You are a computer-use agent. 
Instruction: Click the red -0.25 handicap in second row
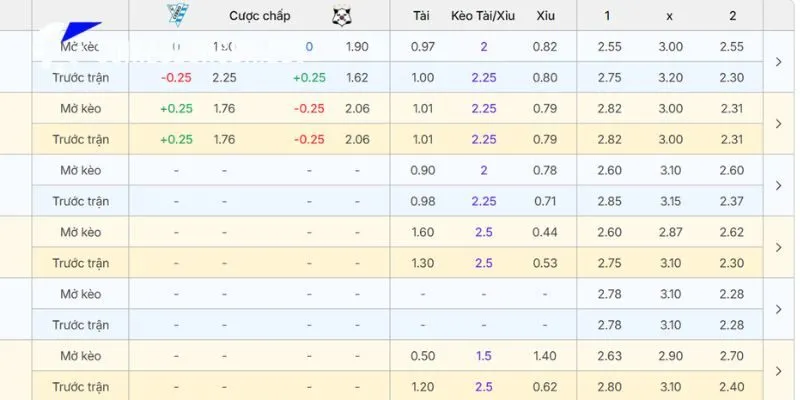click(176, 78)
